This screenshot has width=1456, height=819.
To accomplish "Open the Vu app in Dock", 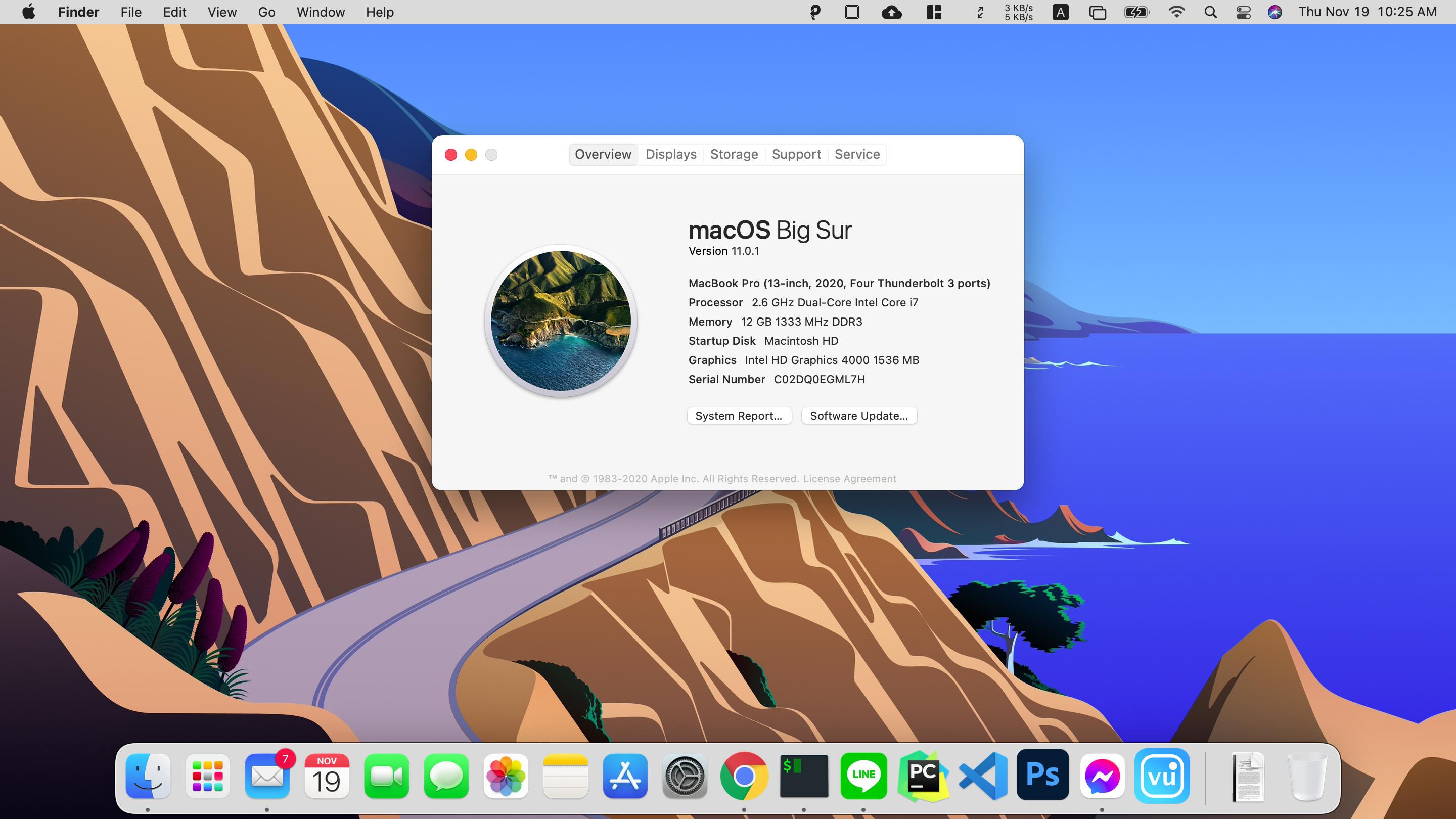I will click(1162, 776).
